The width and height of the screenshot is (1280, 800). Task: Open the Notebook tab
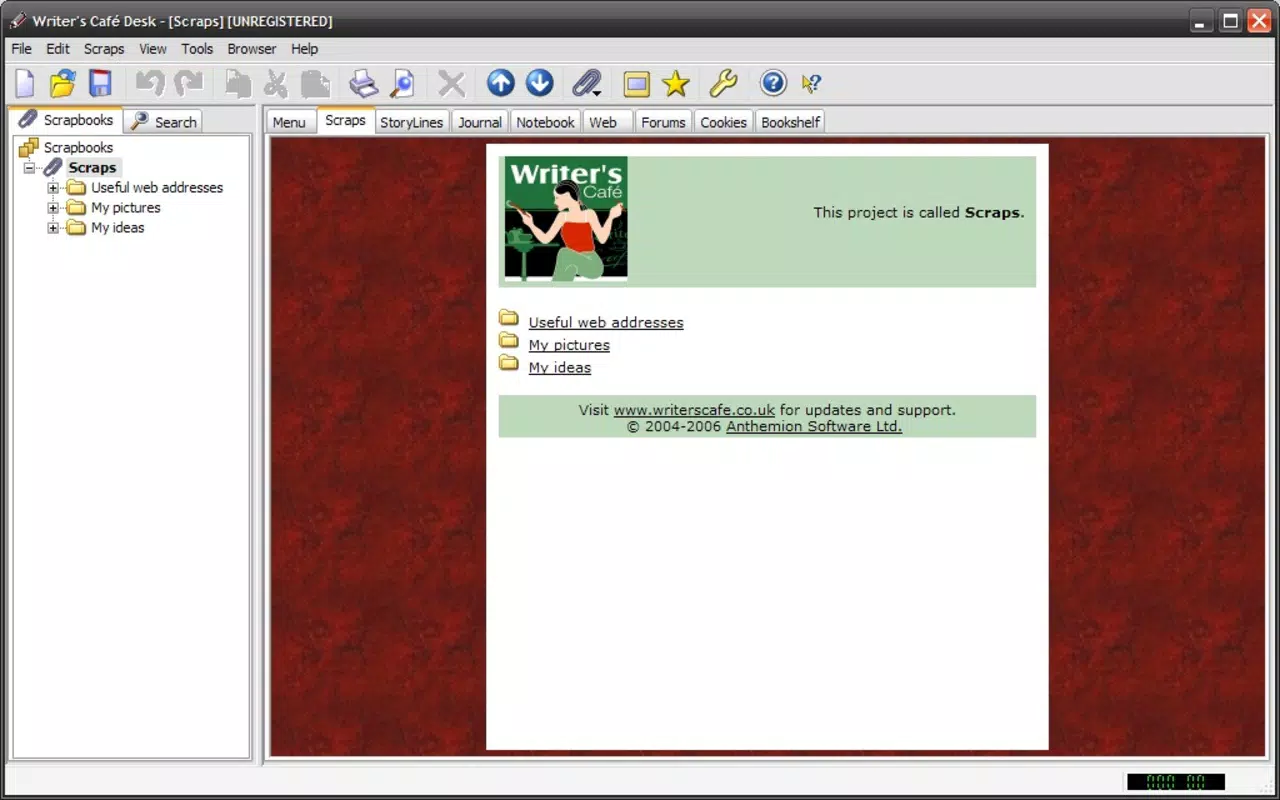pos(545,122)
